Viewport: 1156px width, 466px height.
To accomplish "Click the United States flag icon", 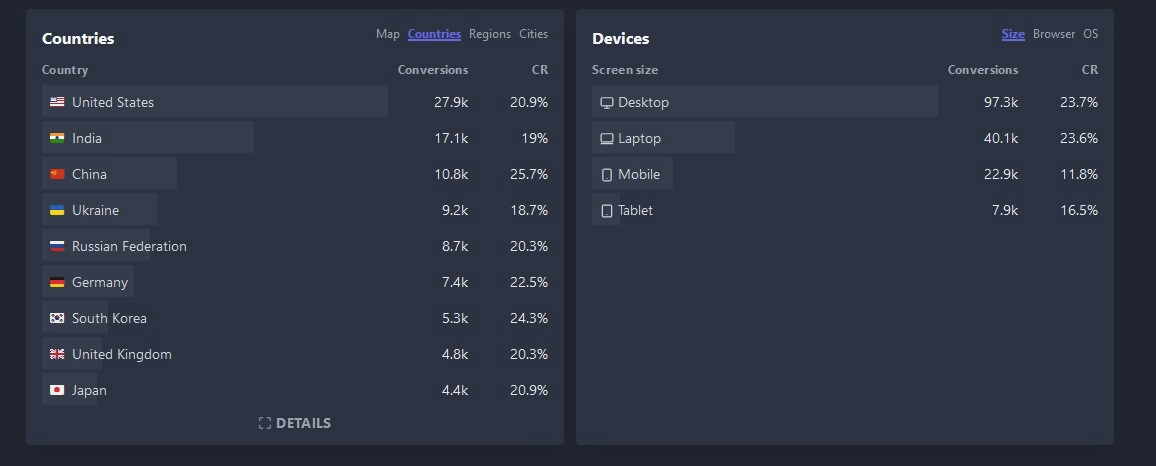I will 57,102.
